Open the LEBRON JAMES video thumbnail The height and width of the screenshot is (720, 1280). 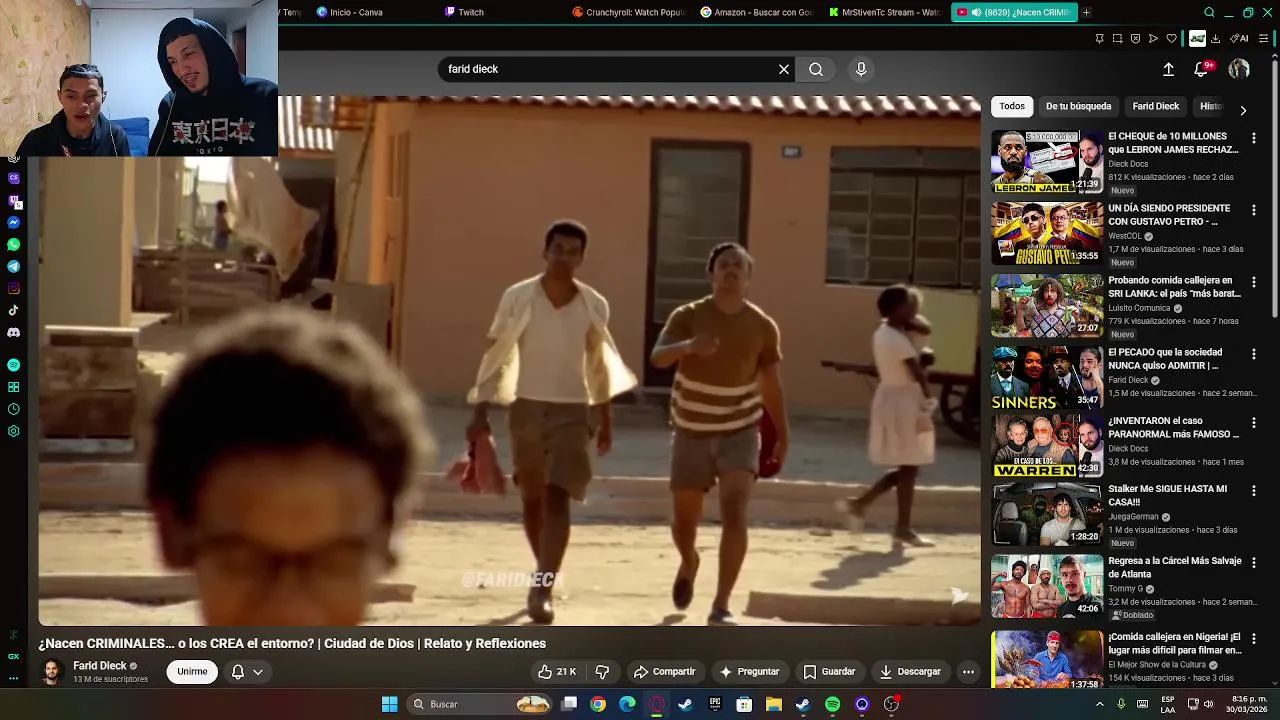[1047, 161]
